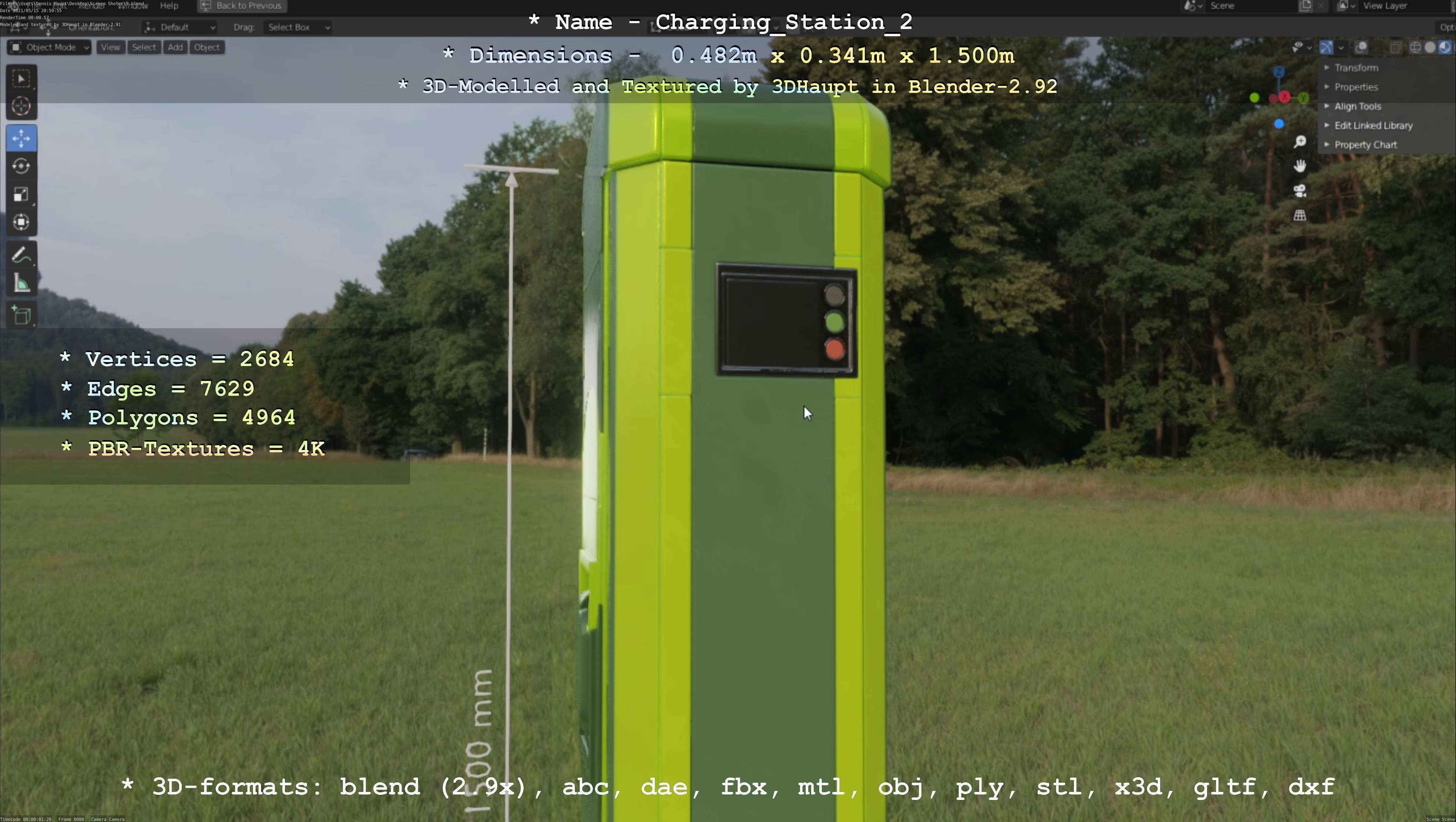Image resolution: width=1456 pixels, height=822 pixels.
Task: Switch to Solid shading
Action: coord(1430,47)
